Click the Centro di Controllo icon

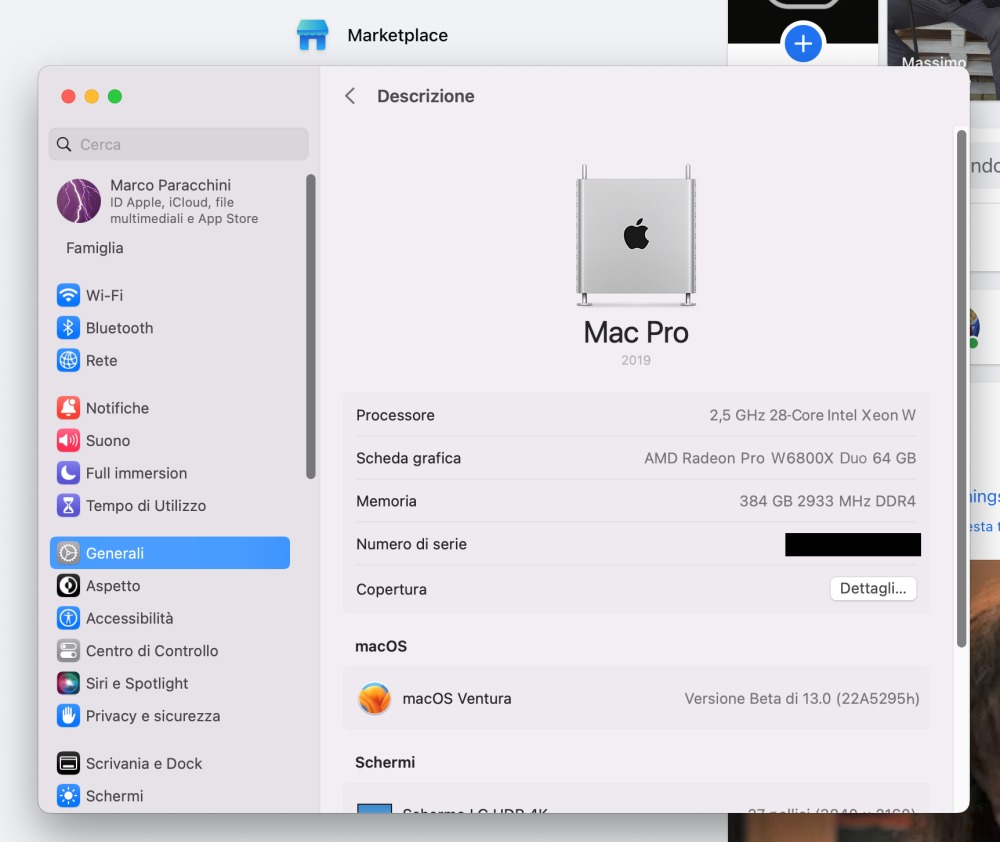click(68, 651)
